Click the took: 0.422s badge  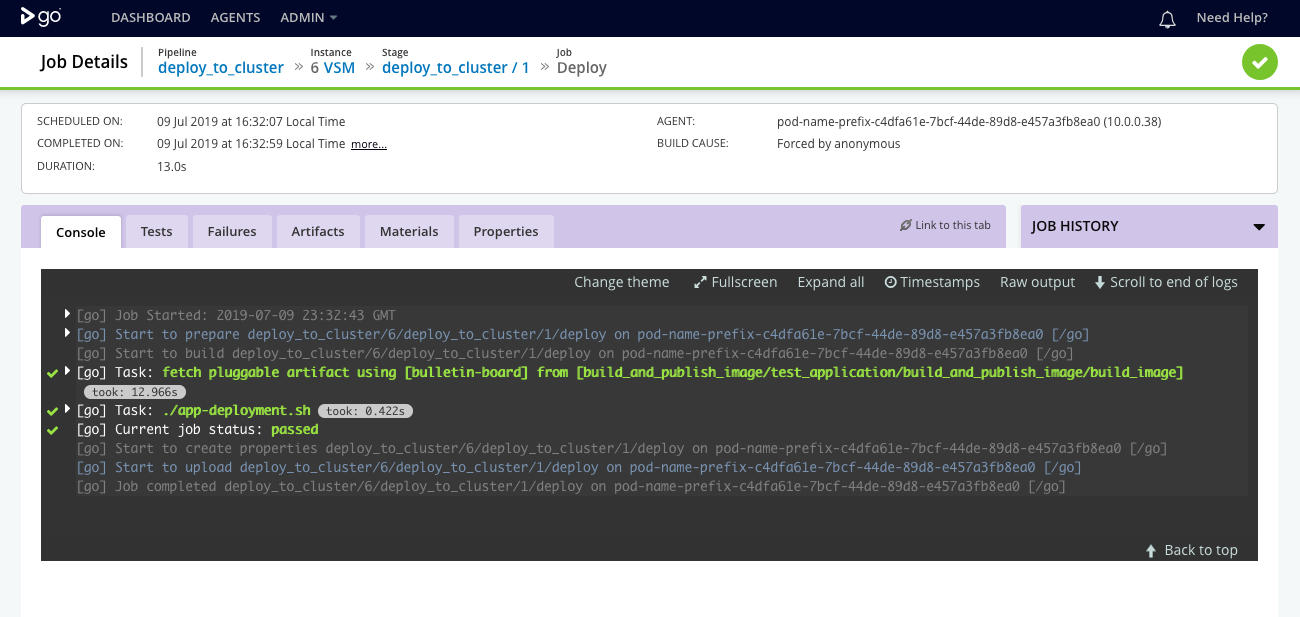366,411
